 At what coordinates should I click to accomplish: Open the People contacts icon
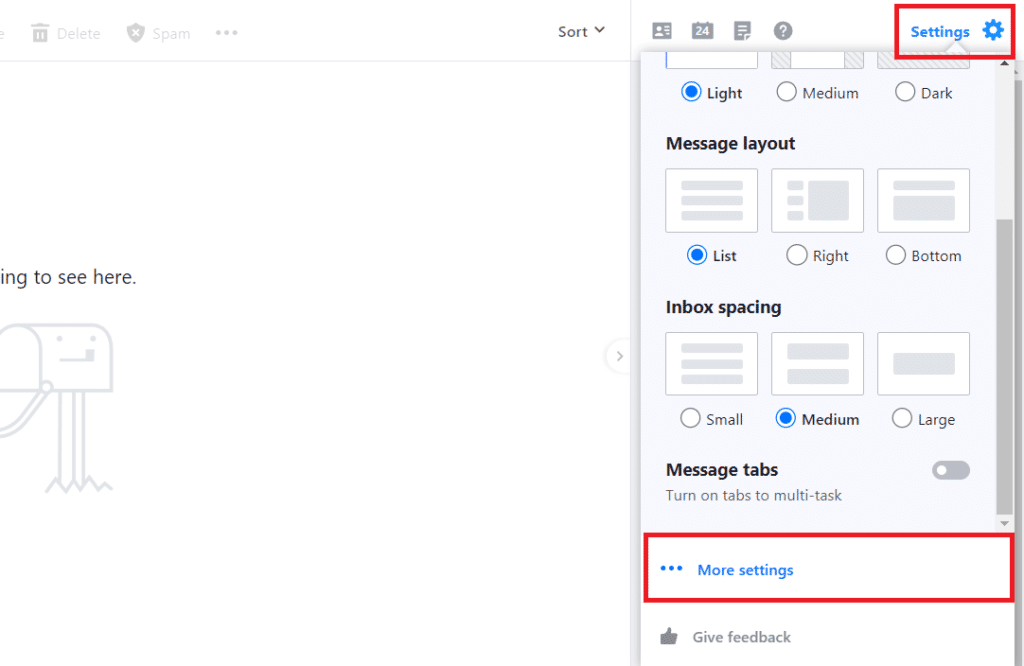(661, 31)
